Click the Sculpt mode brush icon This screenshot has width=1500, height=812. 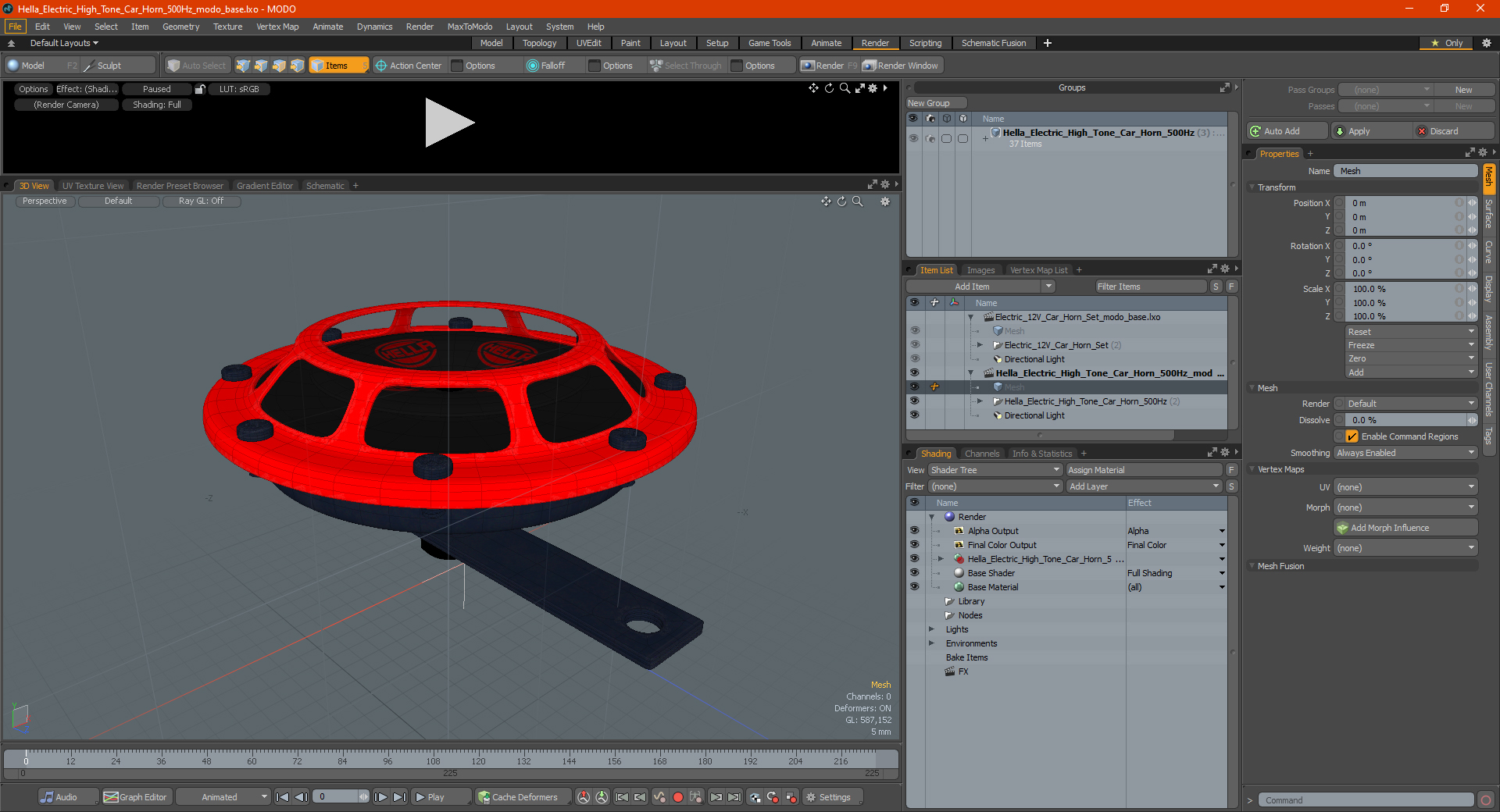(89, 66)
